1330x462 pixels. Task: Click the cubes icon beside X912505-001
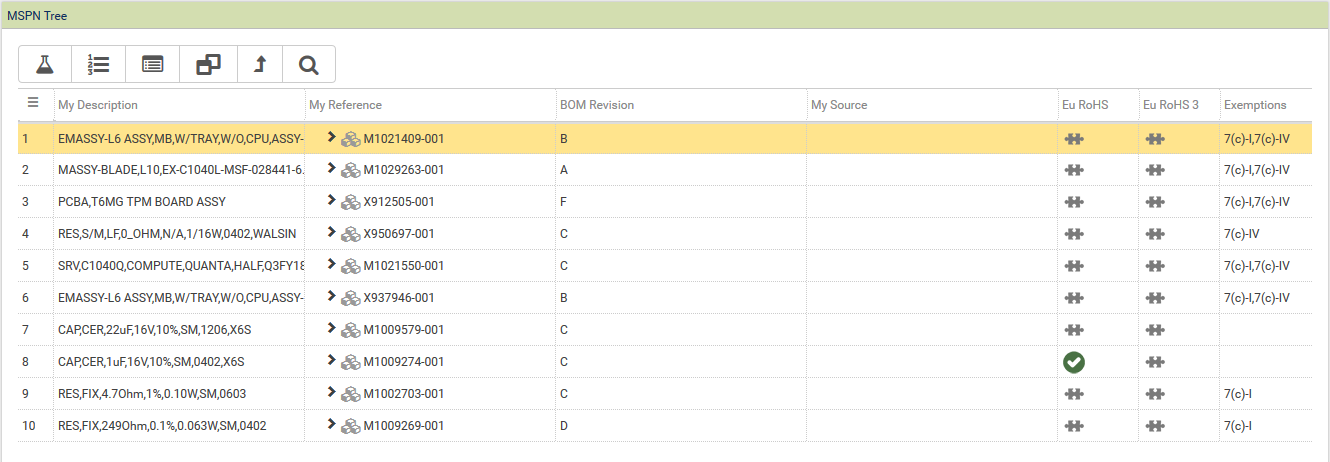[350, 202]
